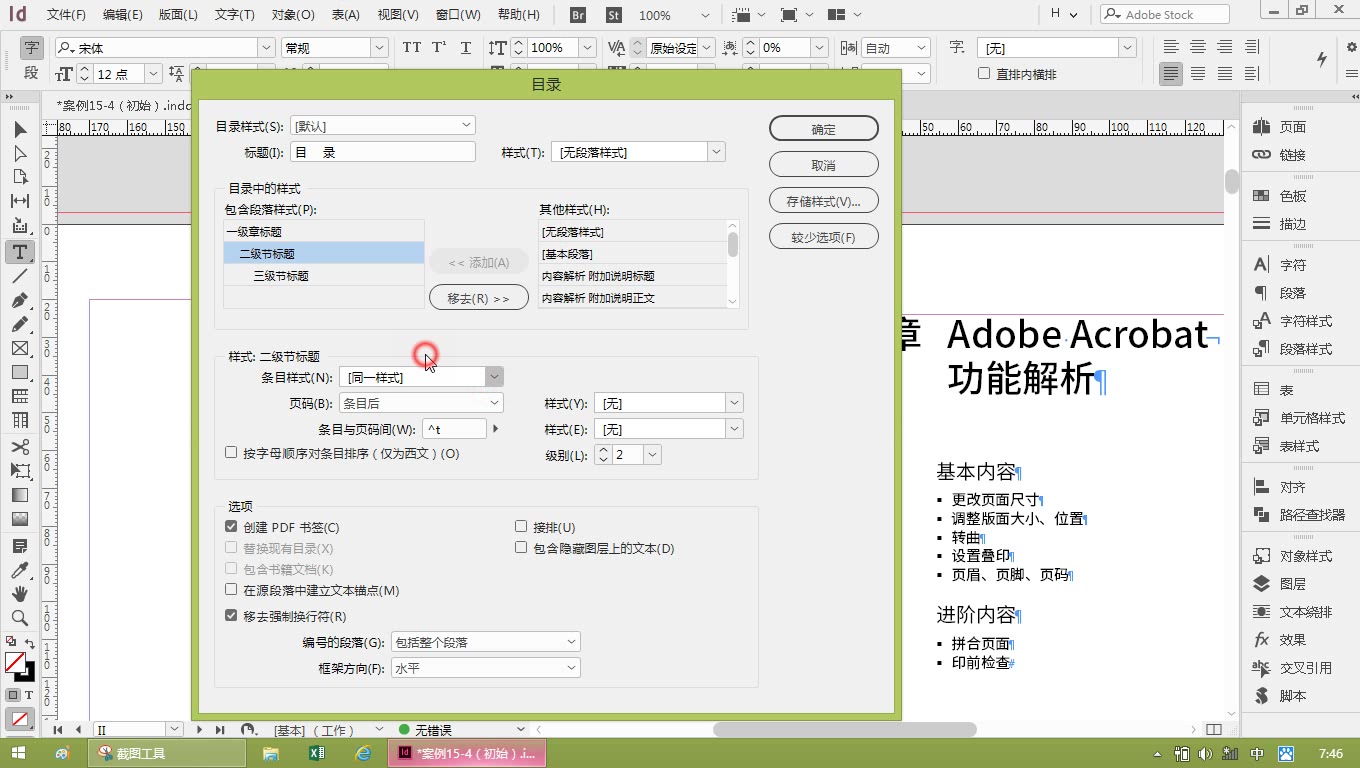Toggle 直排内横排 checkbox in control bar
1360x768 pixels.
[x=984, y=74]
